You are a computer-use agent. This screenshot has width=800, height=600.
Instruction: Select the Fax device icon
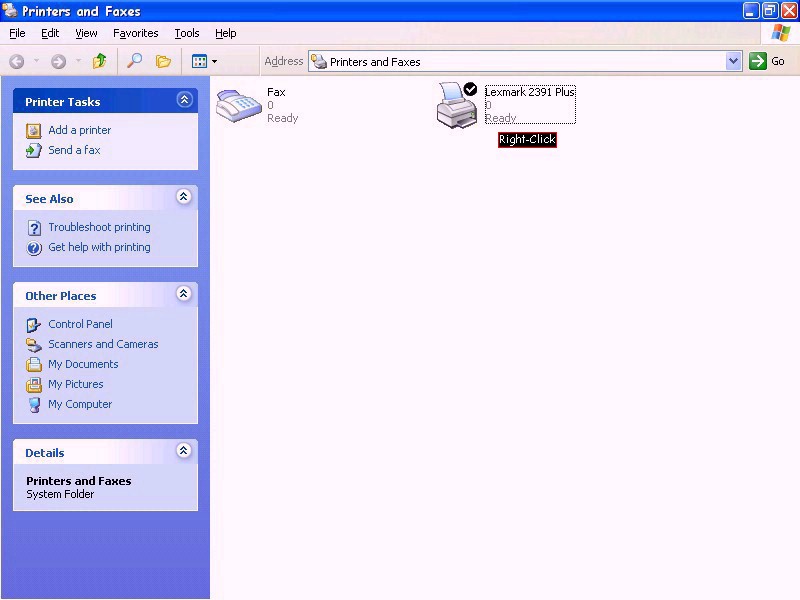[x=239, y=106]
